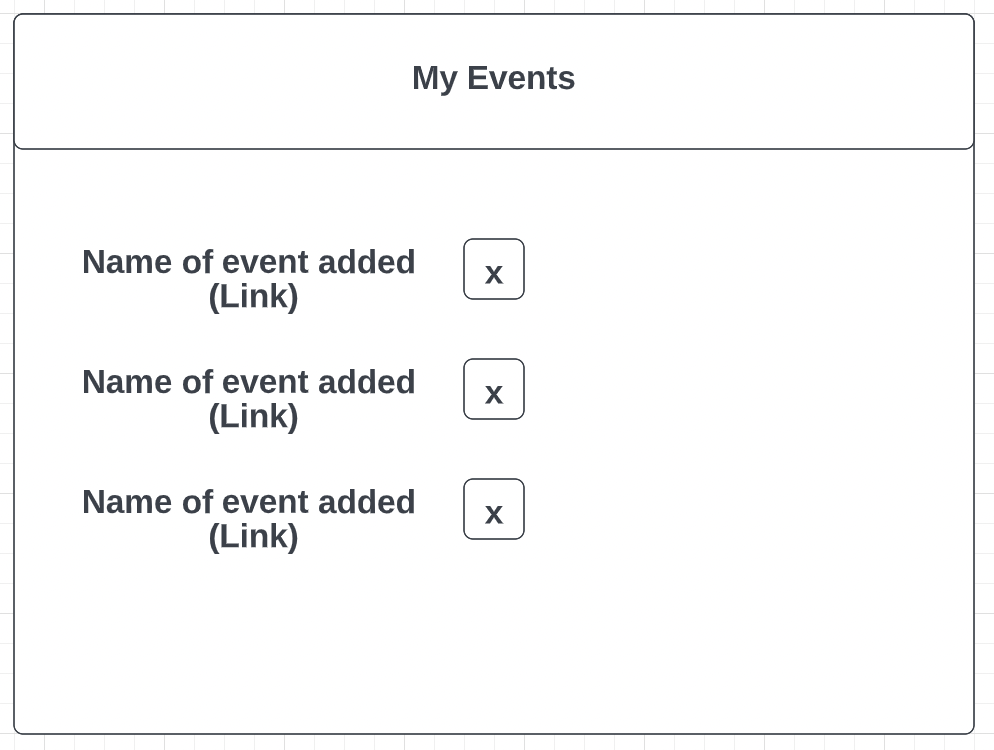This screenshot has width=994, height=750.
Task: Select the x character in the middle remove box
Action: [x=494, y=394]
